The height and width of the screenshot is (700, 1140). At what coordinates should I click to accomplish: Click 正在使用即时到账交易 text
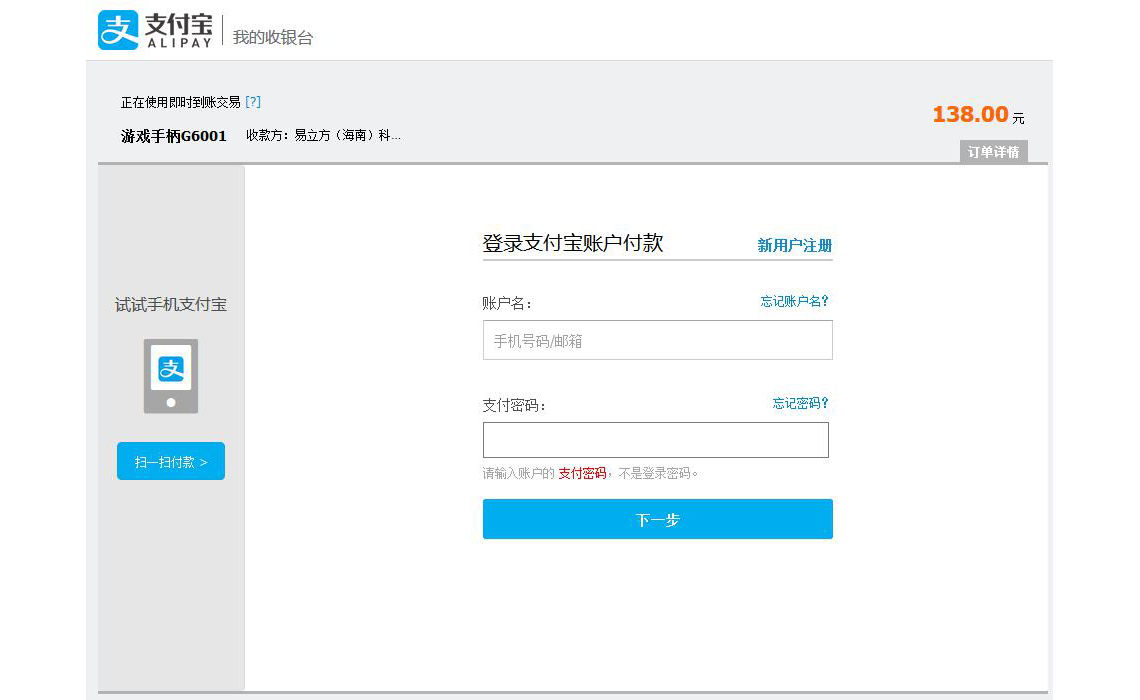[180, 102]
